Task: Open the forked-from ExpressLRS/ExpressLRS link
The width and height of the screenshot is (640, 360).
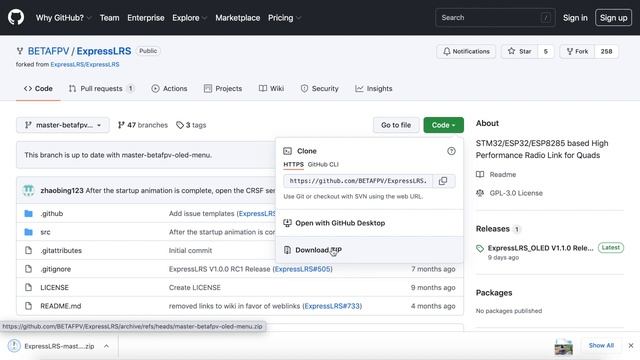Action: point(85,64)
